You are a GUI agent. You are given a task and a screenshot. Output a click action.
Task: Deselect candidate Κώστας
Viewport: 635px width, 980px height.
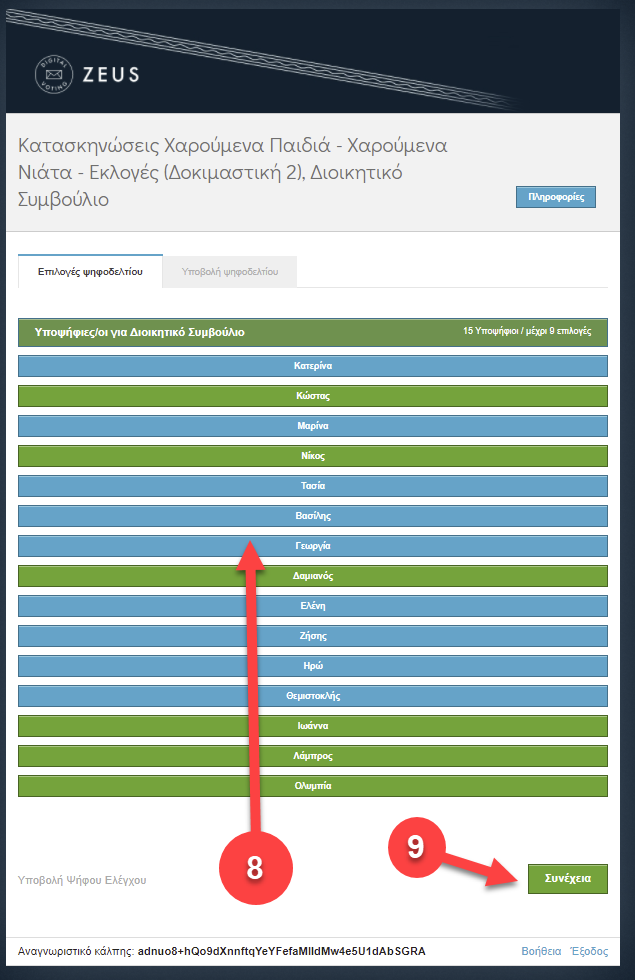313,396
